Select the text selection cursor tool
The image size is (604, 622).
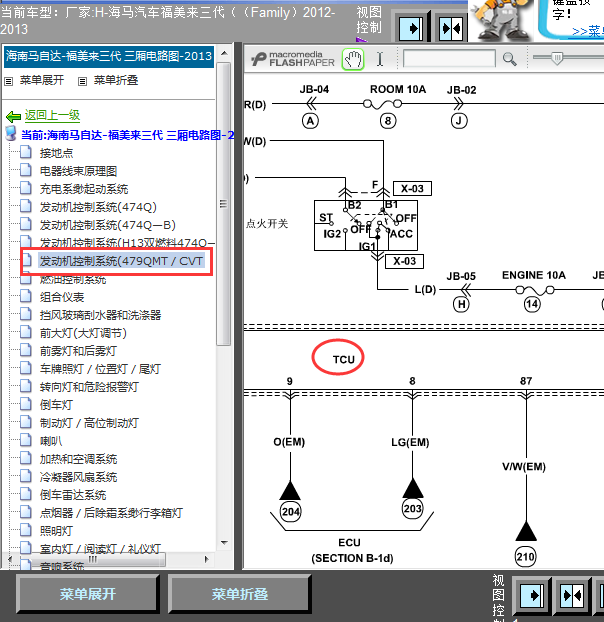point(380,59)
